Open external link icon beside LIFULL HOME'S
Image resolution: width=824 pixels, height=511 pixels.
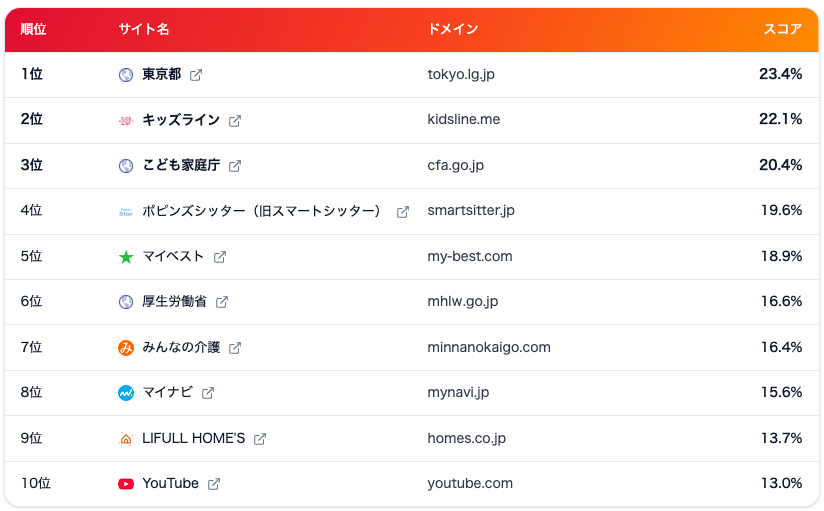(260, 439)
